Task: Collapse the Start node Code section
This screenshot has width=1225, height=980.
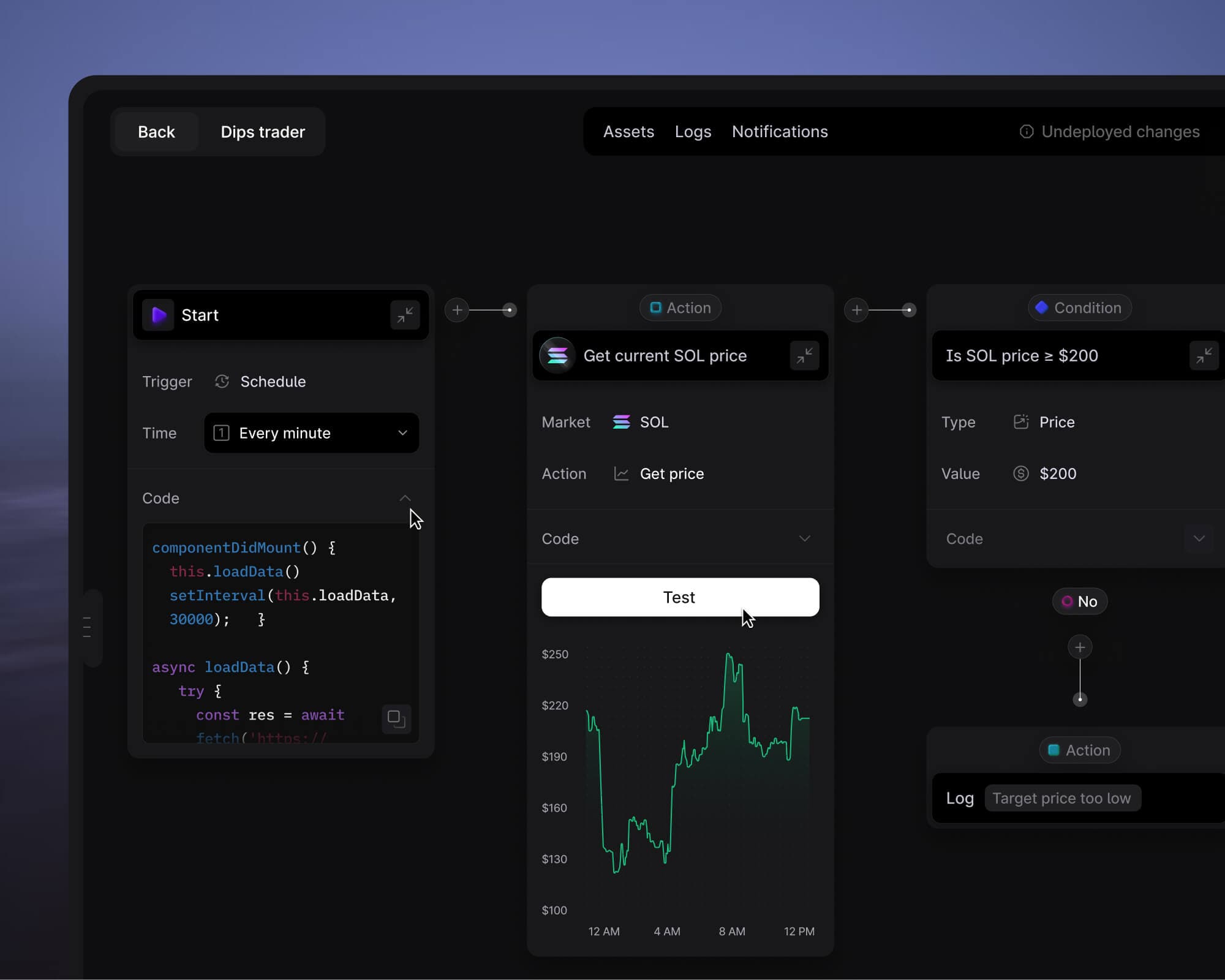Action: [x=405, y=498]
